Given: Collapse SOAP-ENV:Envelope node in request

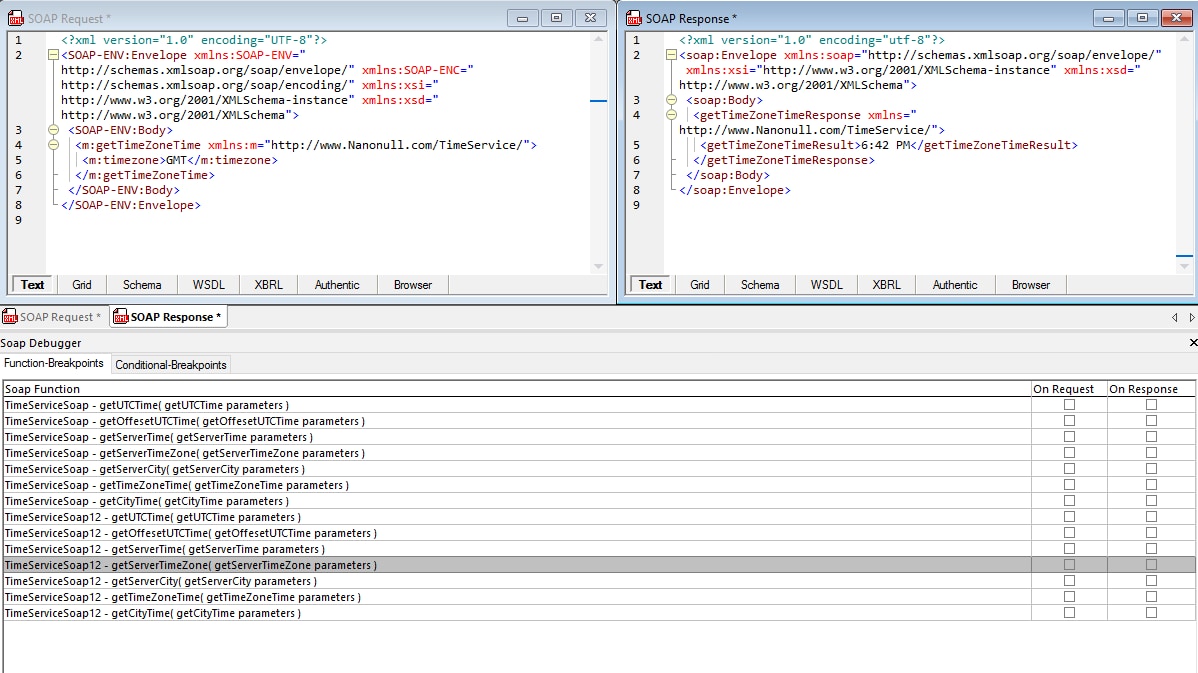Looking at the screenshot, I should [53, 55].
